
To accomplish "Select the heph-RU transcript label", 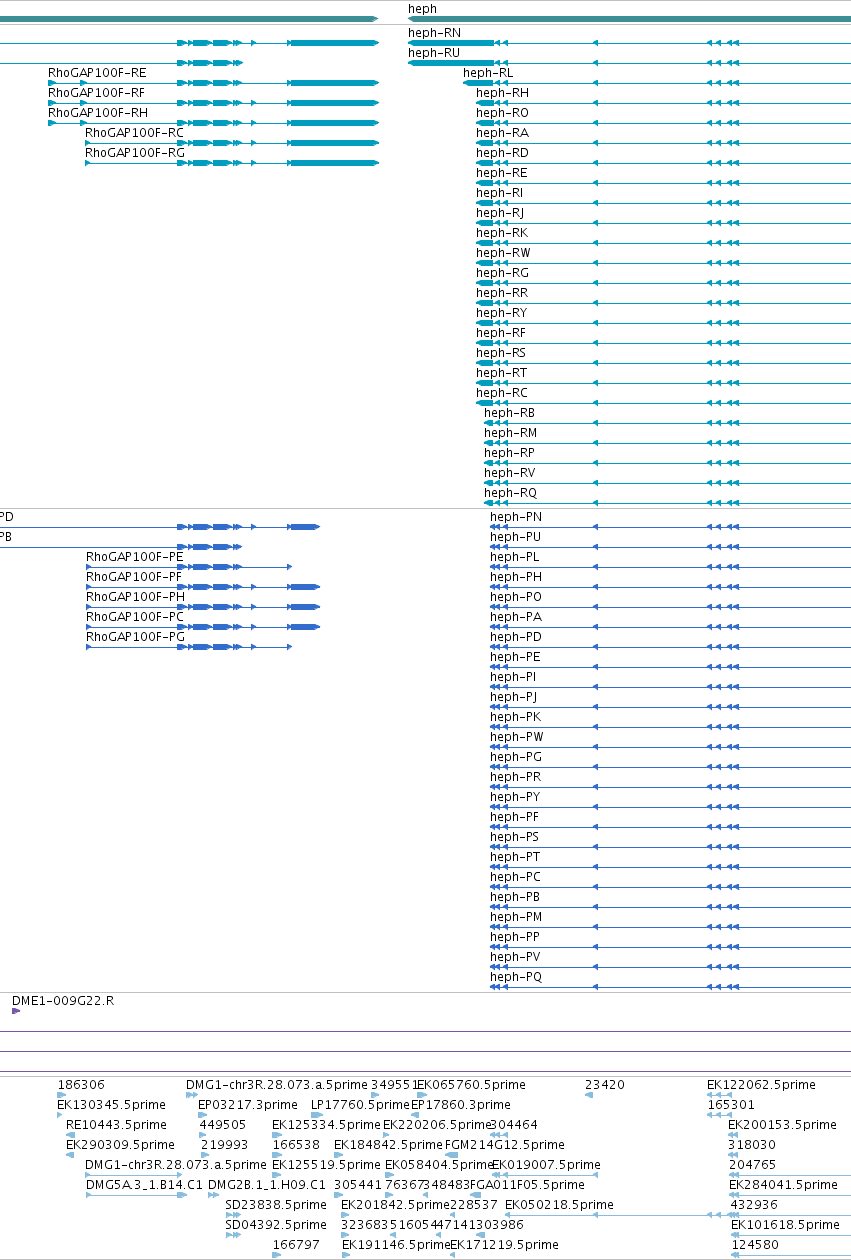I will 434,53.
